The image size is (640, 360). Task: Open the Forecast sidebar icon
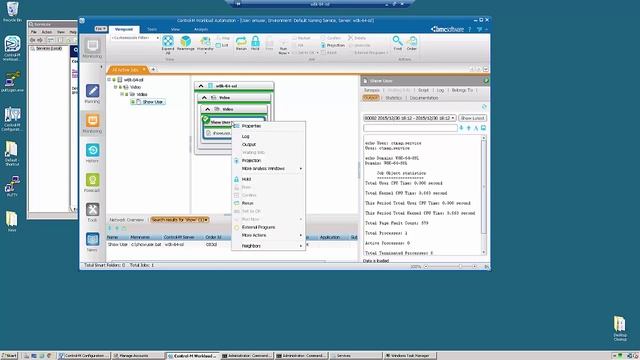point(92,182)
